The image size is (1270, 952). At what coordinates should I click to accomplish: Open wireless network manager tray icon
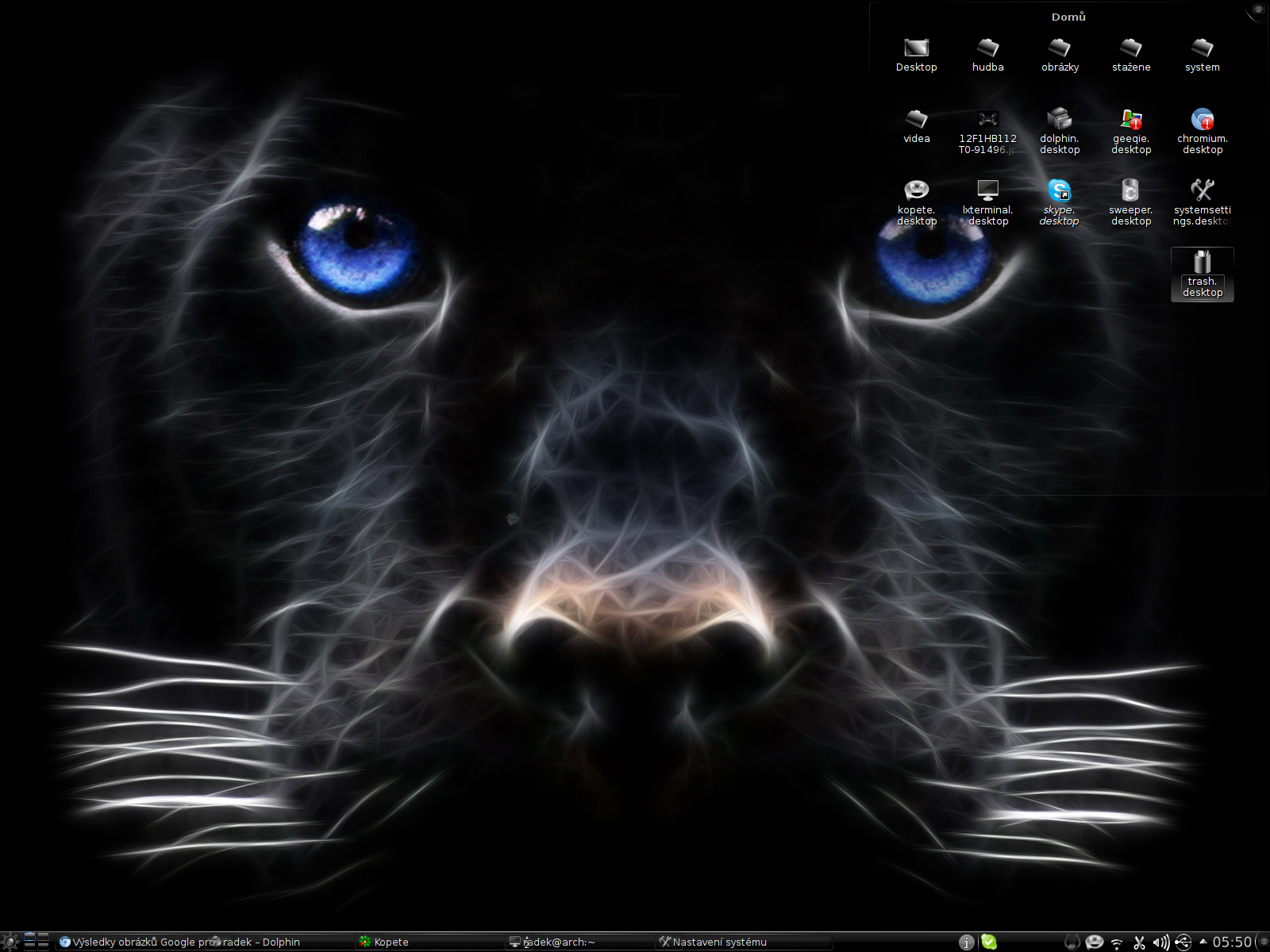(x=1117, y=942)
